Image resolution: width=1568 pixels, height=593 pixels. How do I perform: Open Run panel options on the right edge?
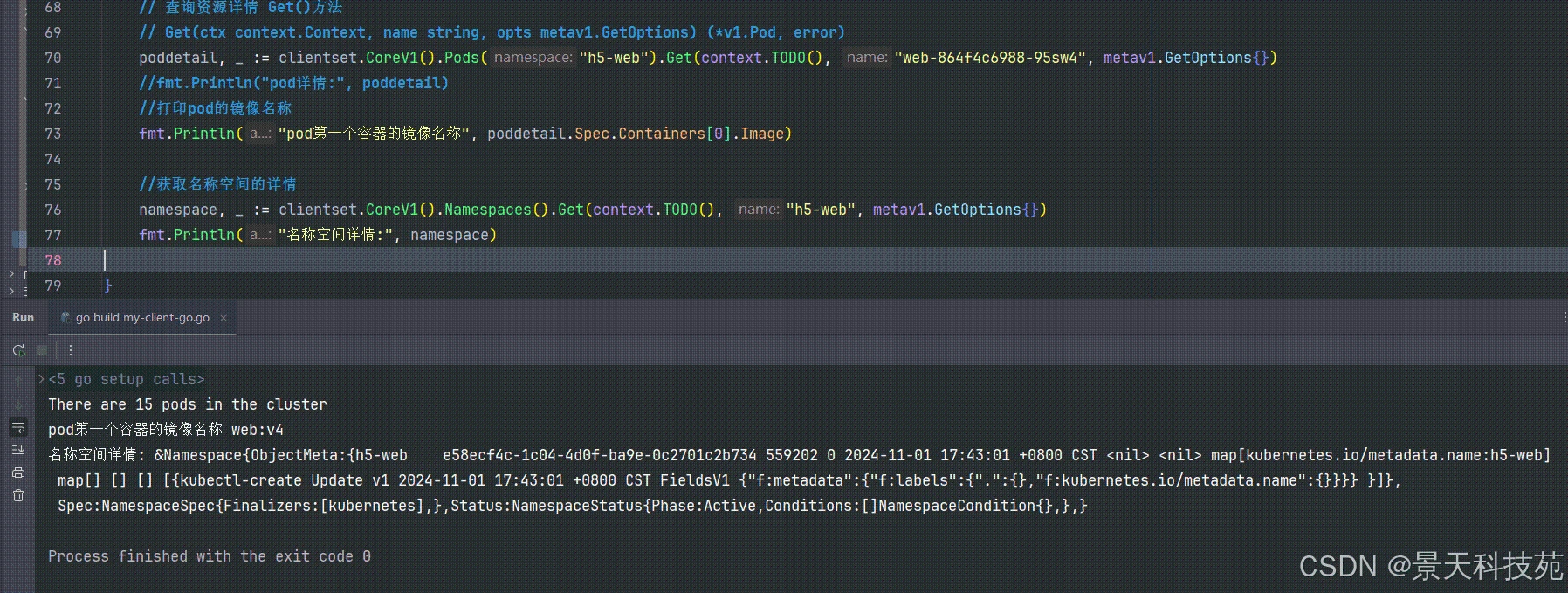tap(1564, 318)
